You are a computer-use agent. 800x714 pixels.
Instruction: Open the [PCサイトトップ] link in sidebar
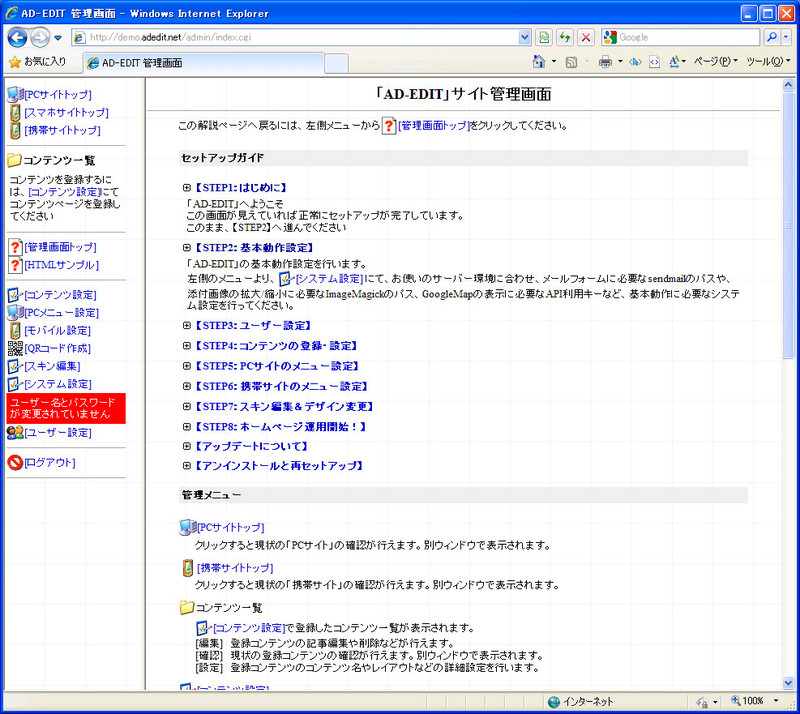(x=58, y=95)
